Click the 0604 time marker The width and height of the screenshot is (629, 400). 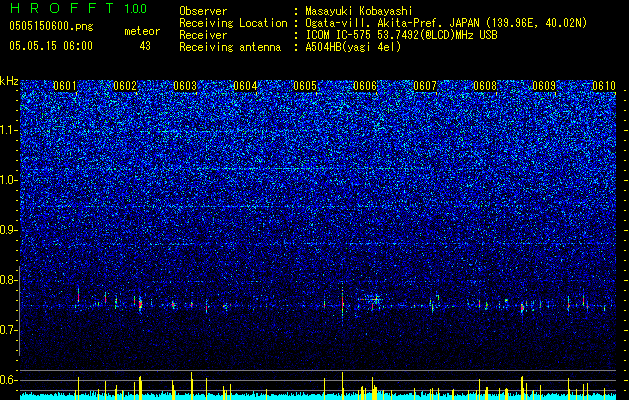click(245, 86)
